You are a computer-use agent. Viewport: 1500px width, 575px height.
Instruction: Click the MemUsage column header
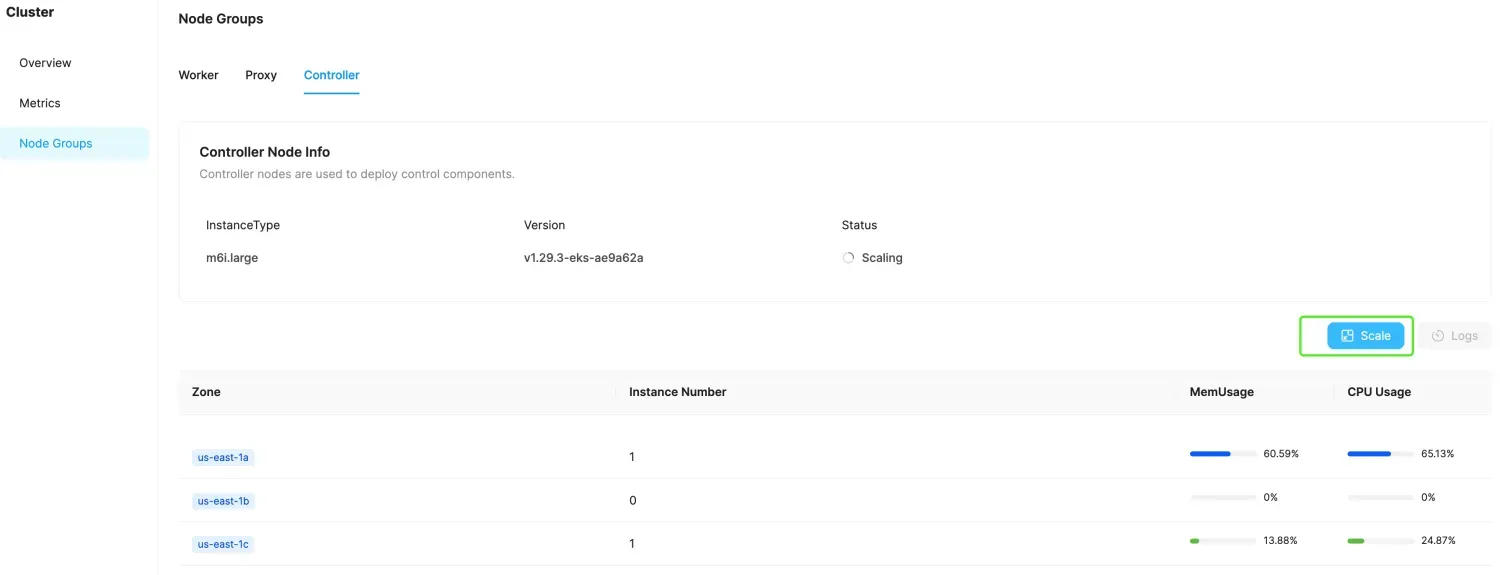pos(1221,392)
